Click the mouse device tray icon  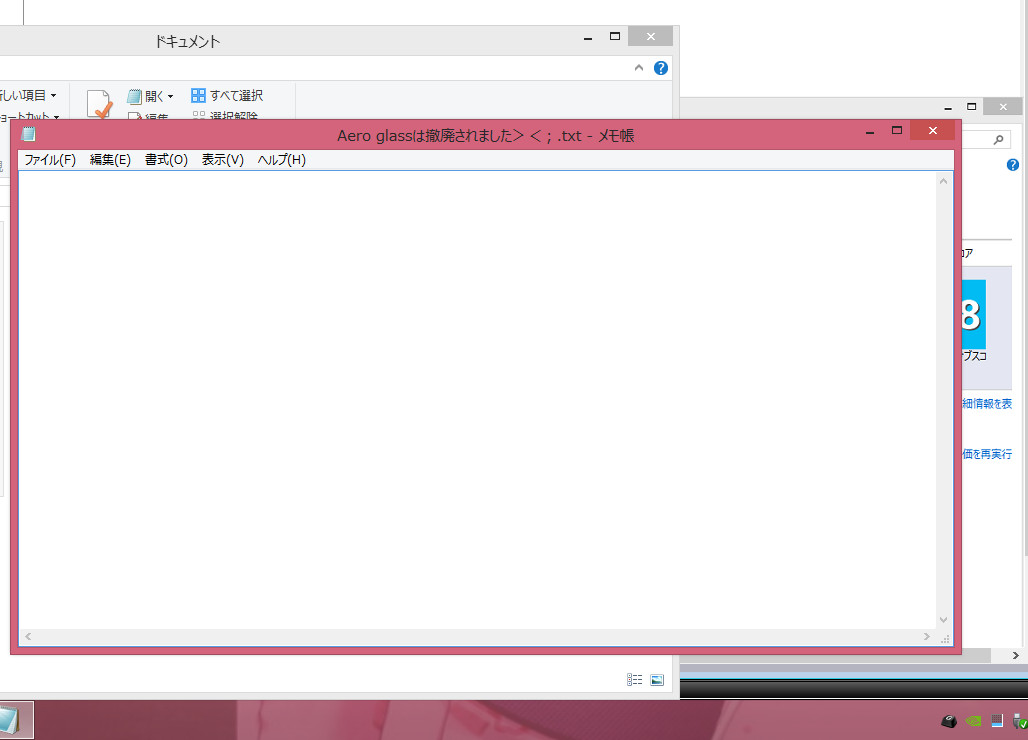949,721
